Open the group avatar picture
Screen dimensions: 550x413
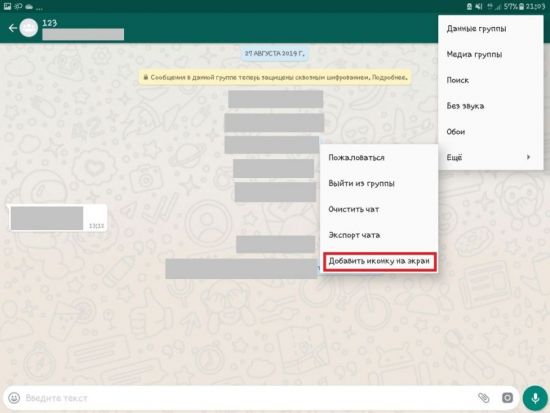[x=29, y=28]
